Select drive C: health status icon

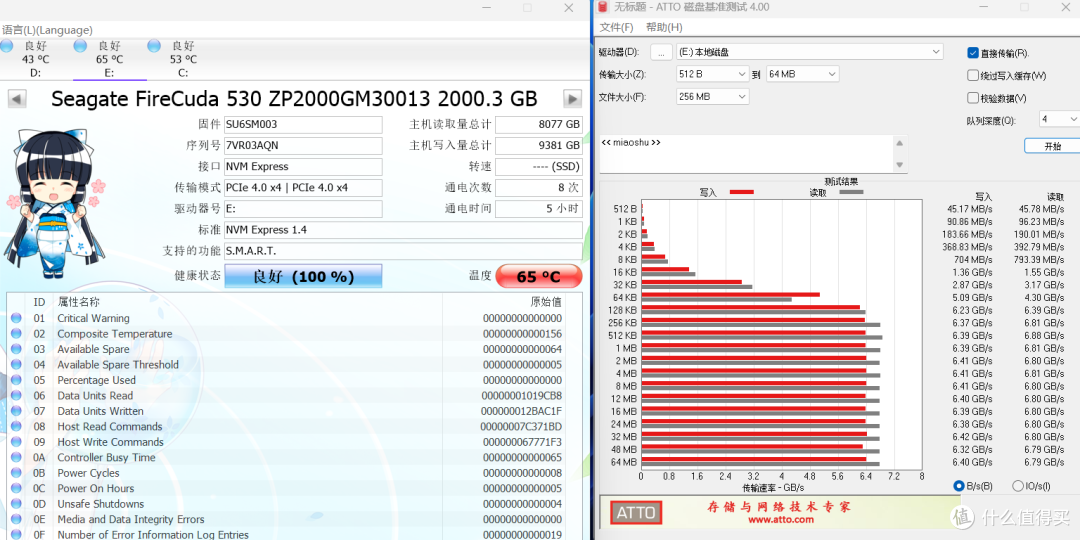154,46
